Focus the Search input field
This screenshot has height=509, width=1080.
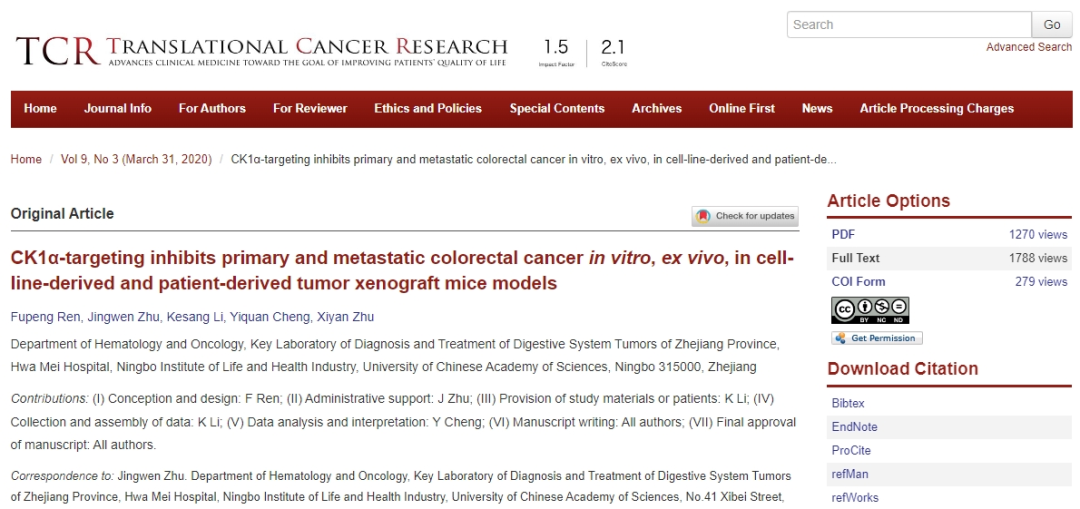pyautogui.click(x=909, y=25)
